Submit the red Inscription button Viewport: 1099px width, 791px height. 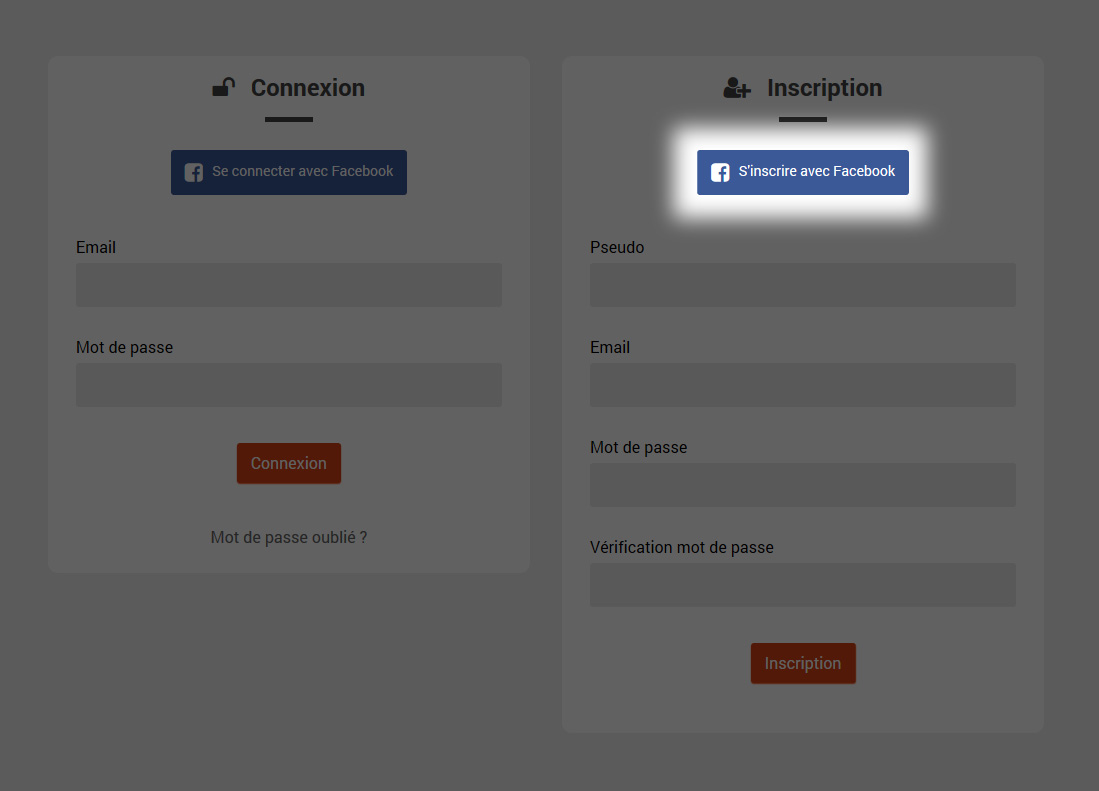[803, 663]
